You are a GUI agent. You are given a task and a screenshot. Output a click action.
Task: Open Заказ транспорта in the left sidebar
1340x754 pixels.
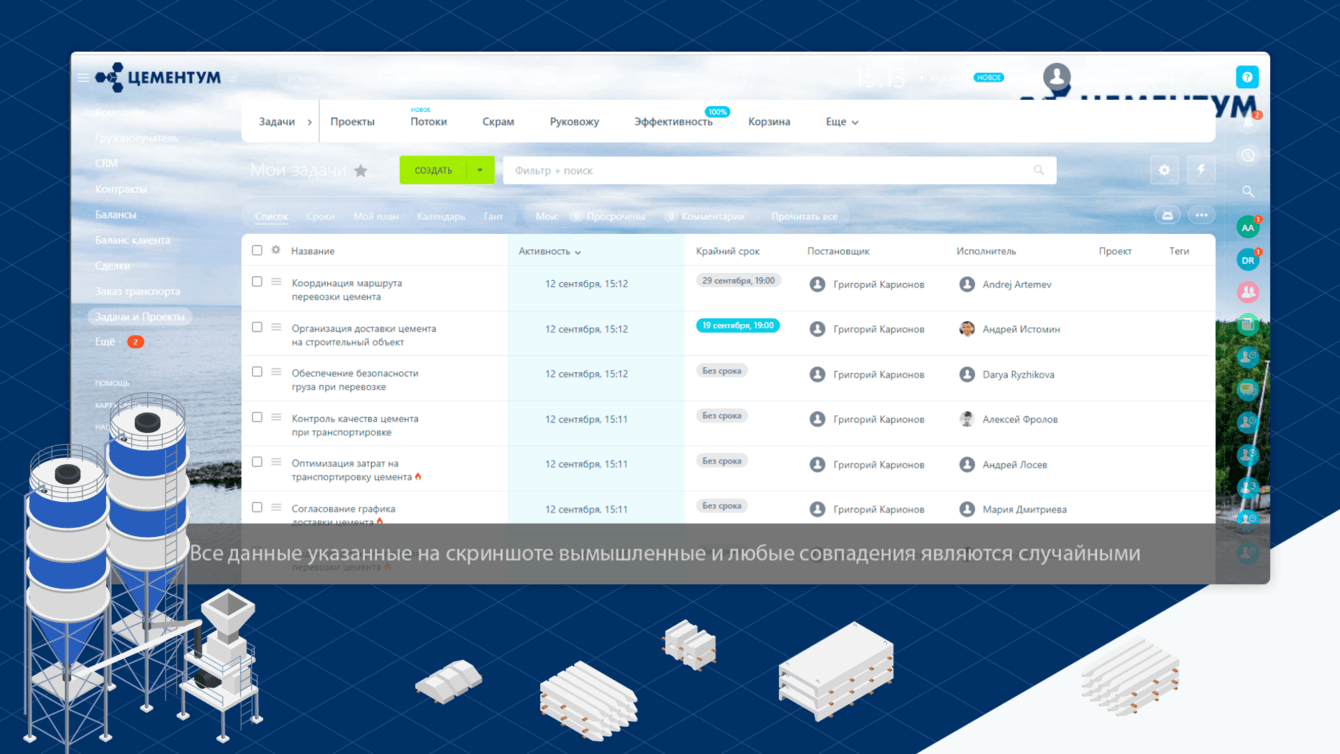click(138, 291)
